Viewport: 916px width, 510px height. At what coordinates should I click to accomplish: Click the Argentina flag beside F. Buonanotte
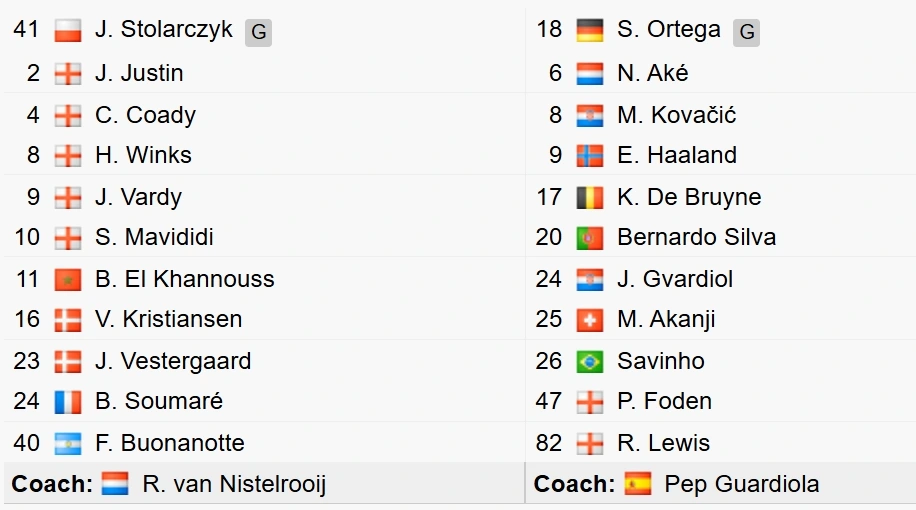point(68,444)
